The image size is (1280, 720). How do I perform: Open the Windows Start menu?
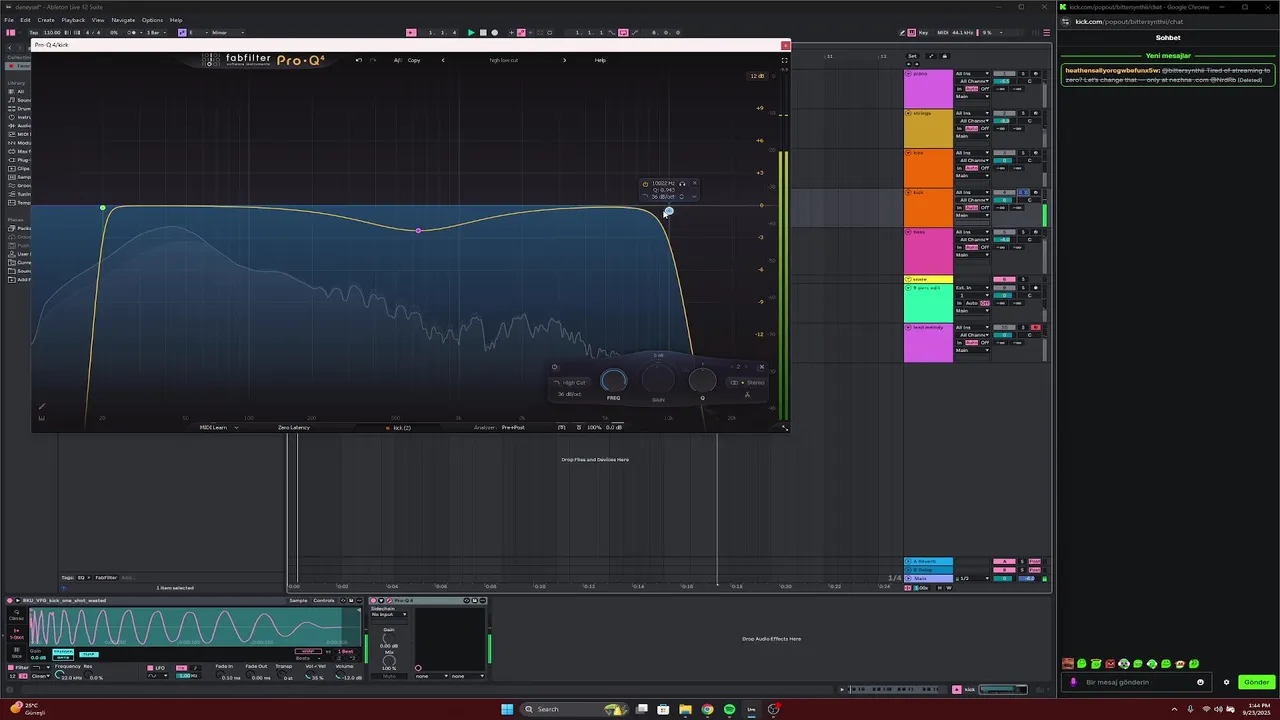[507, 709]
